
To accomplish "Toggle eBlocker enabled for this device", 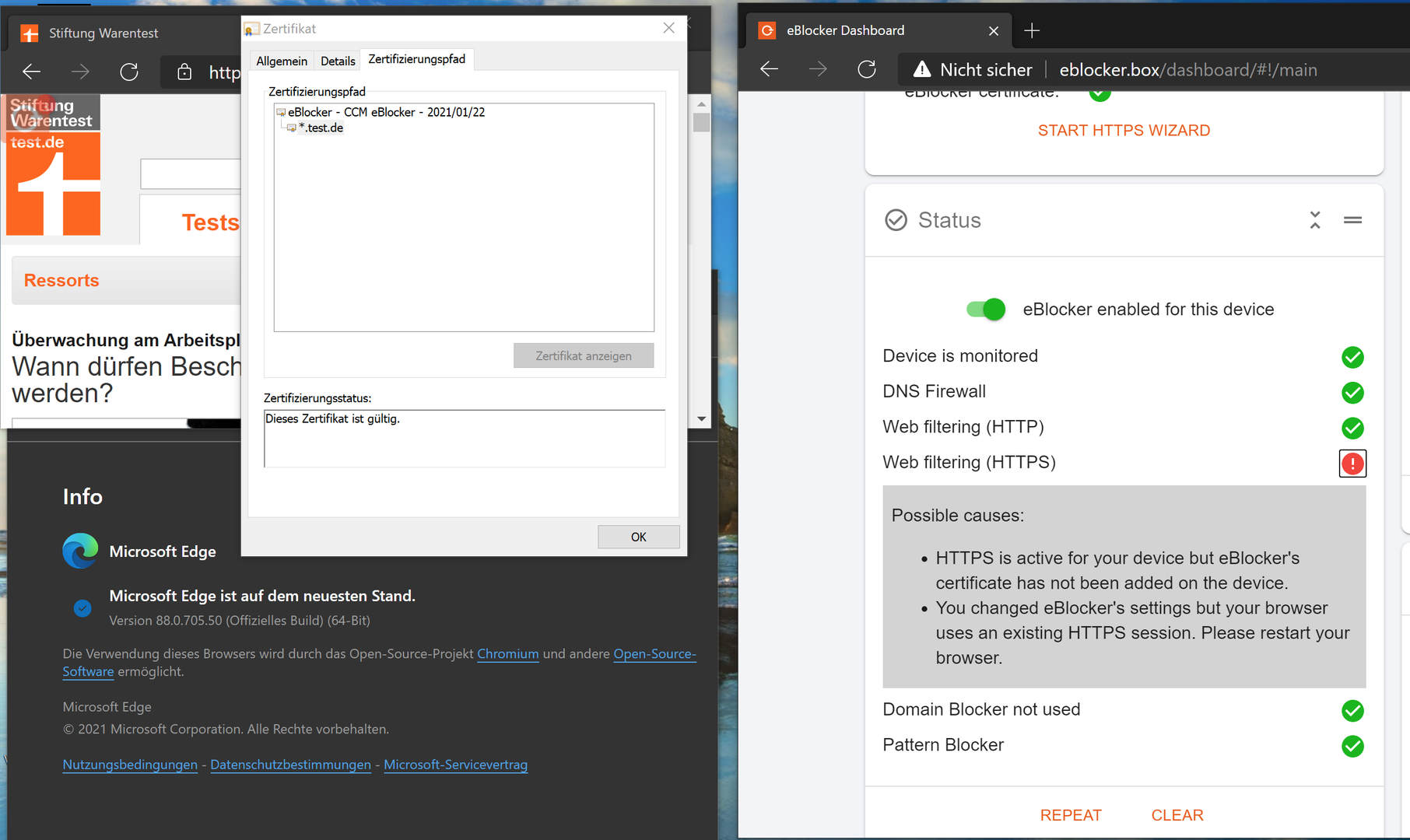I will [x=986, y=310].
